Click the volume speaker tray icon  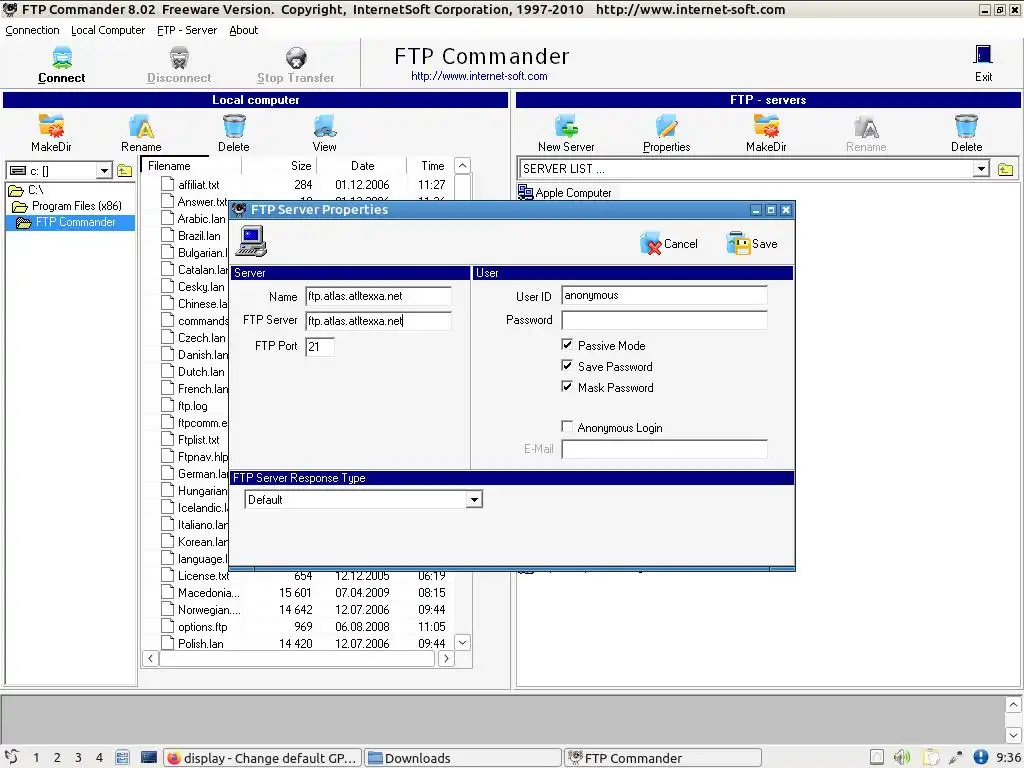click(x=902, y=758)
